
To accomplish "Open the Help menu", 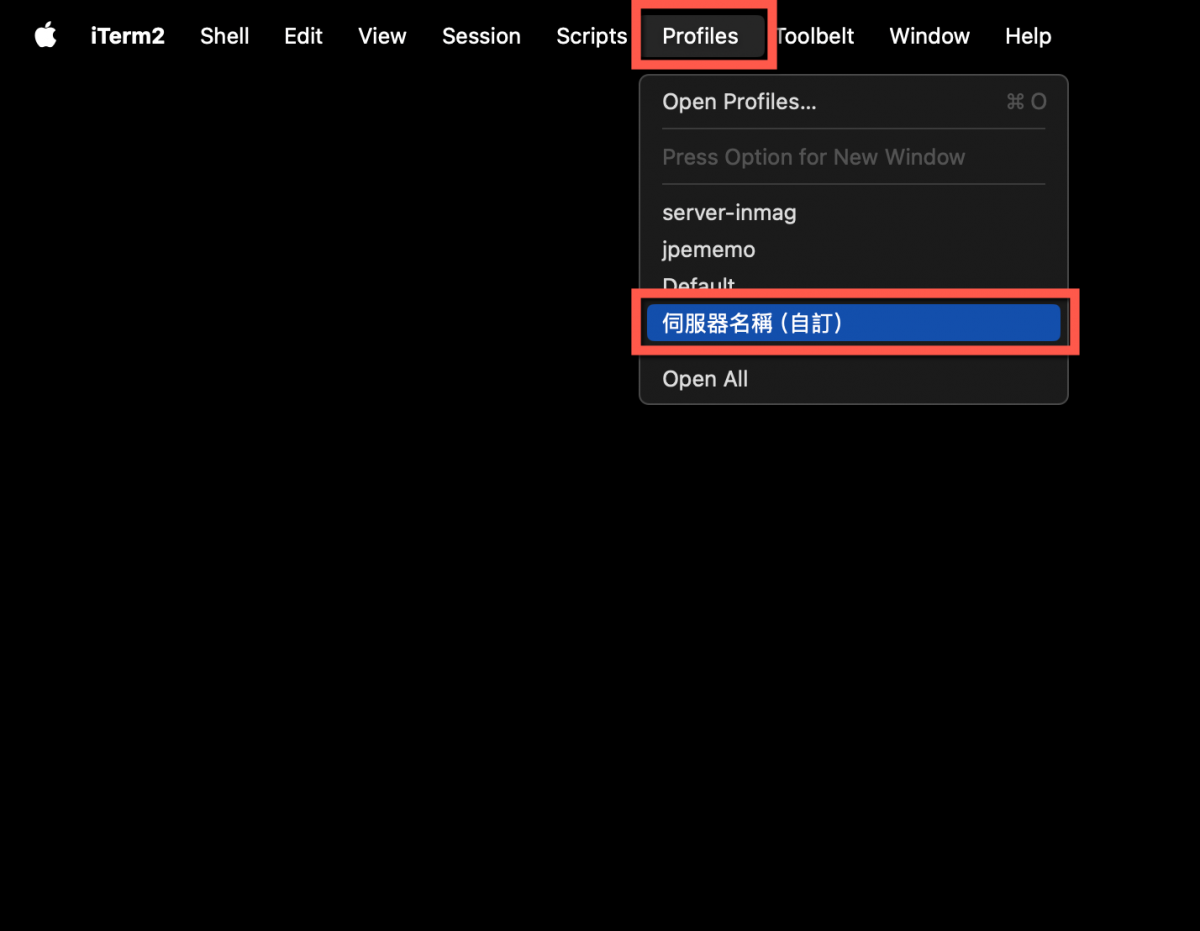I will coord(1028,36).
